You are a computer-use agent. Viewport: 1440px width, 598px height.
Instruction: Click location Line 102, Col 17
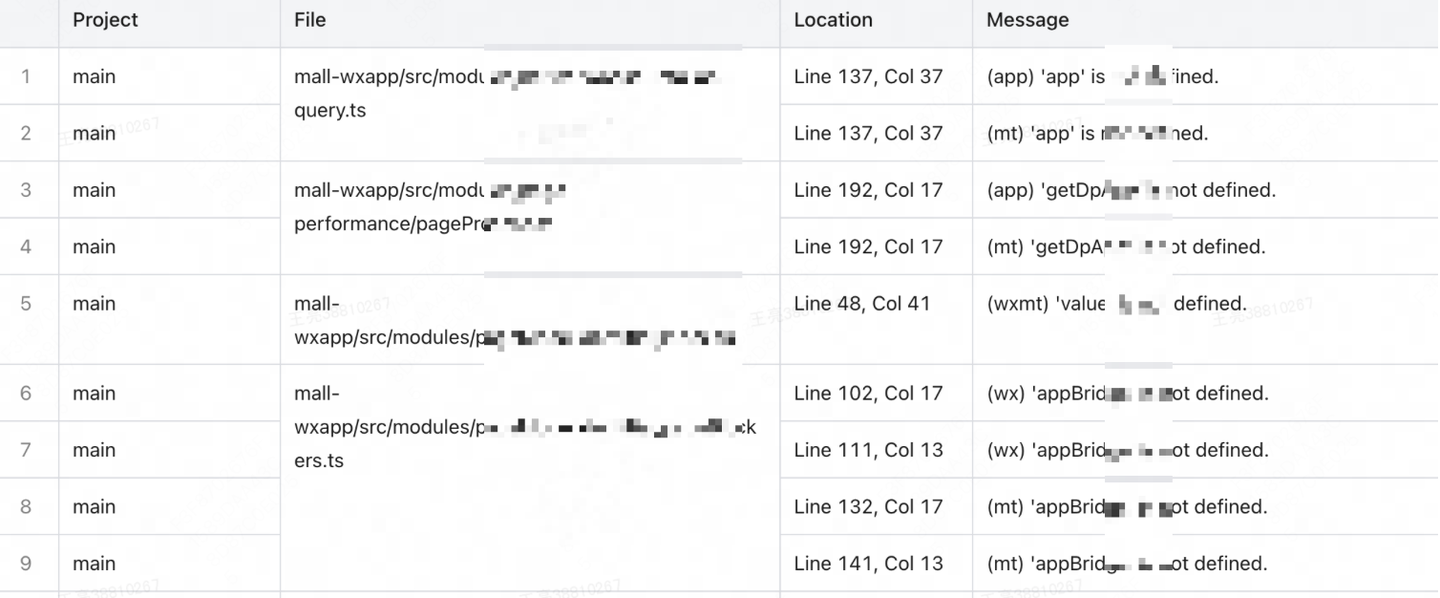pyautogui.click(x=868, y=394)
